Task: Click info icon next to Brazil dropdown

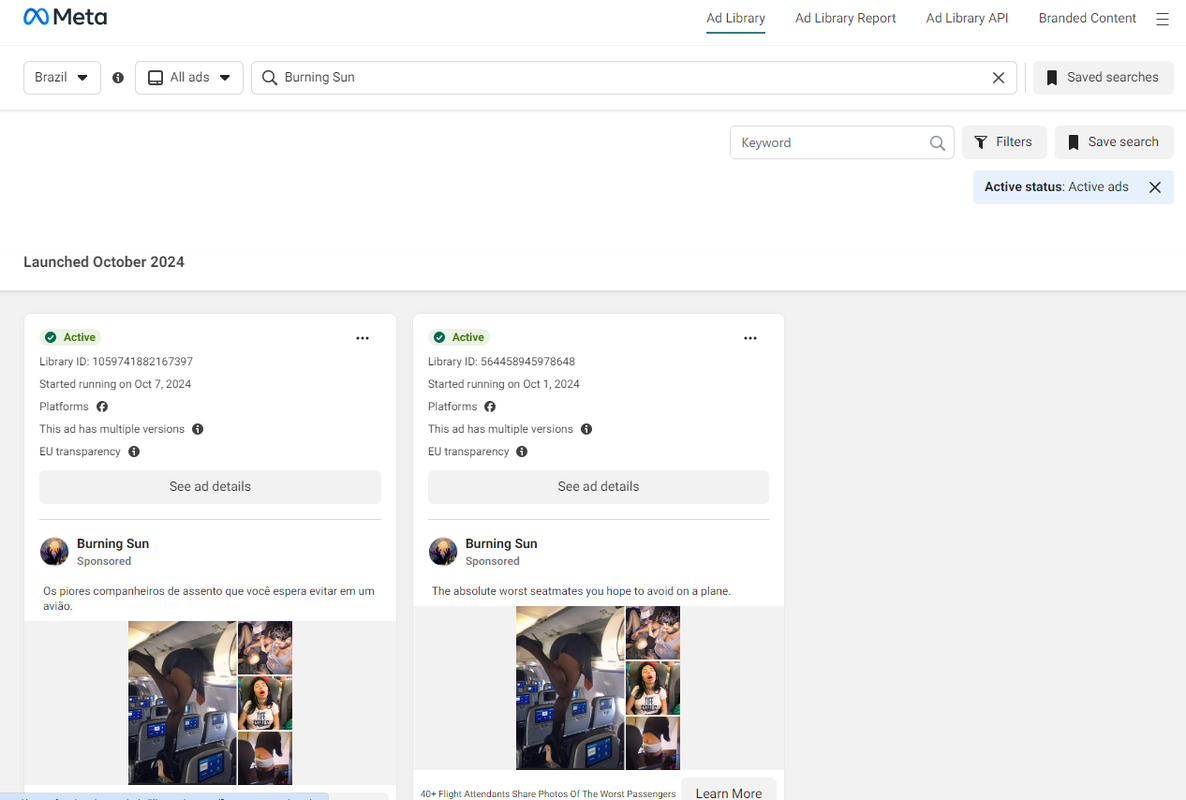Action: pyautogui.click(x=118, y=78)
